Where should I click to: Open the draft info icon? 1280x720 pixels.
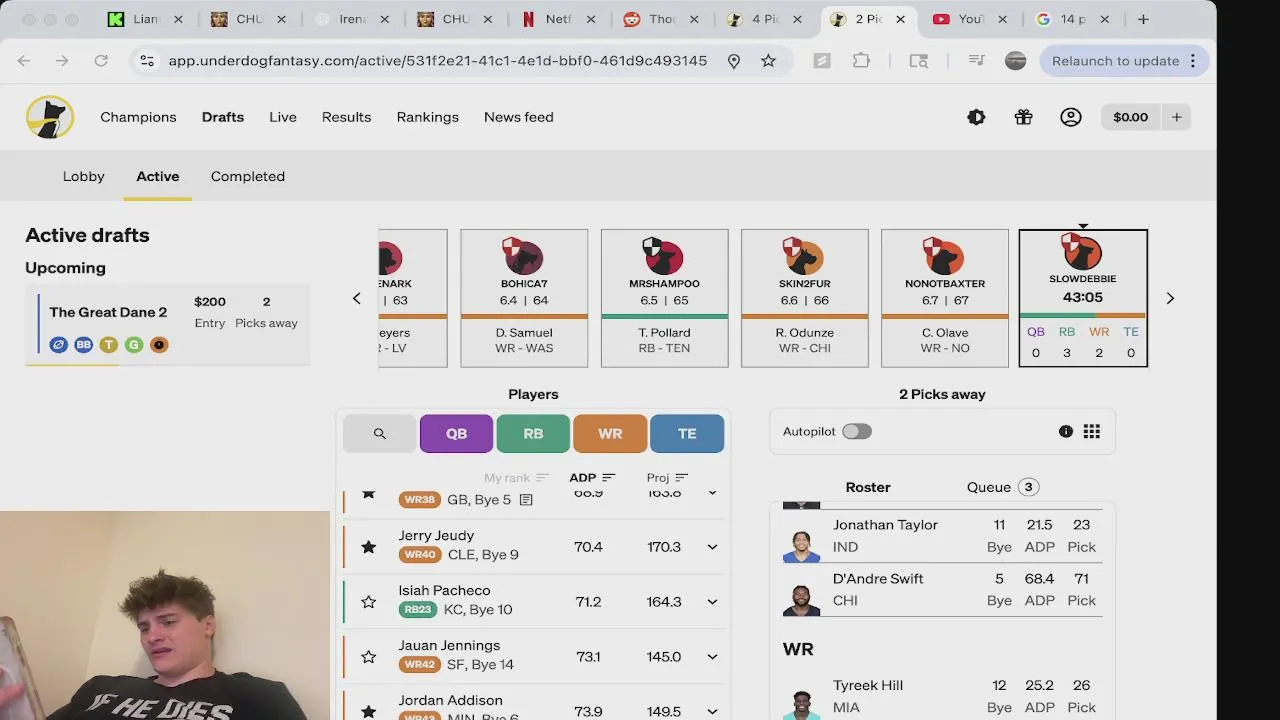point(1066,431)
